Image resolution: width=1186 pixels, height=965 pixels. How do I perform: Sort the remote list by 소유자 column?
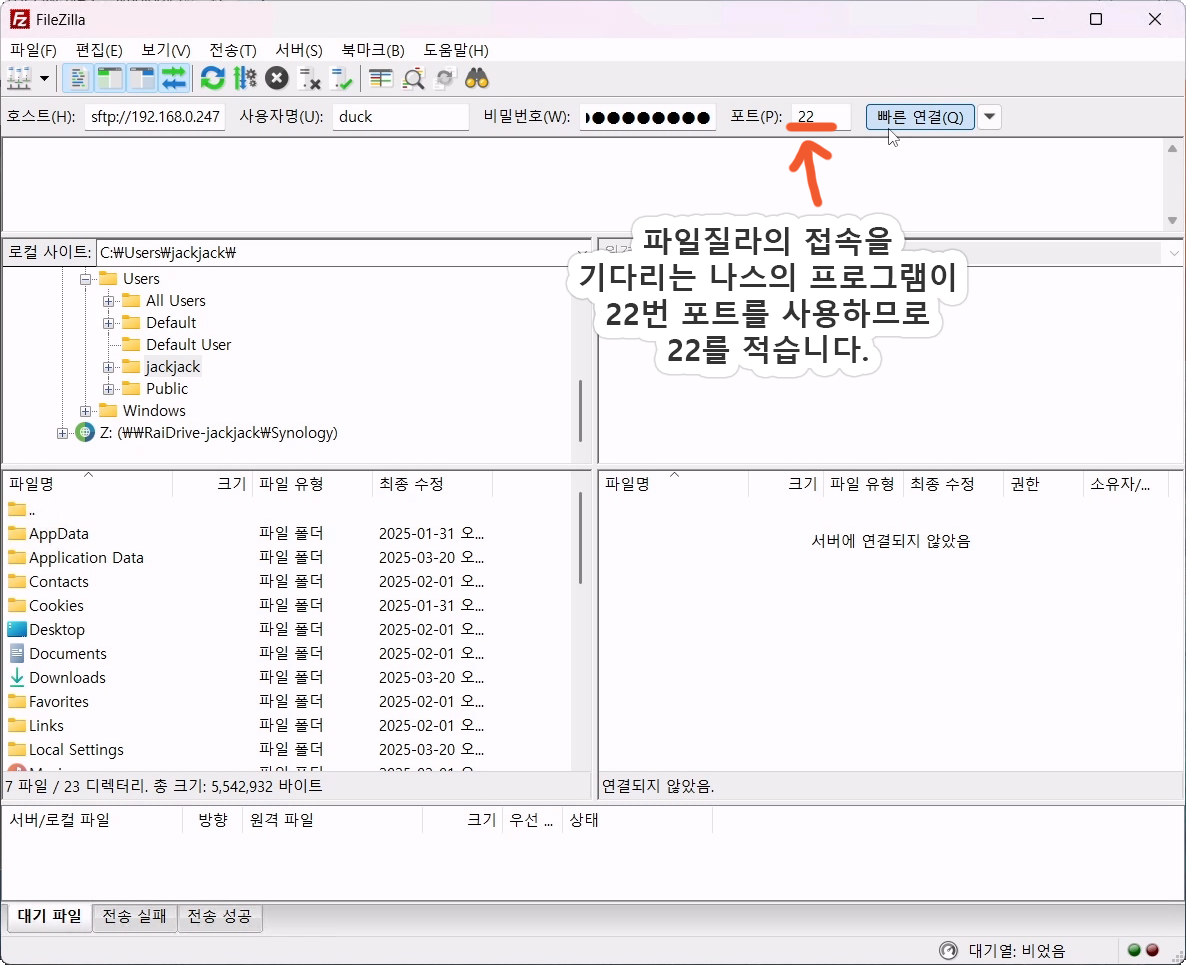pyautogui.click(x=1125, y=484)
